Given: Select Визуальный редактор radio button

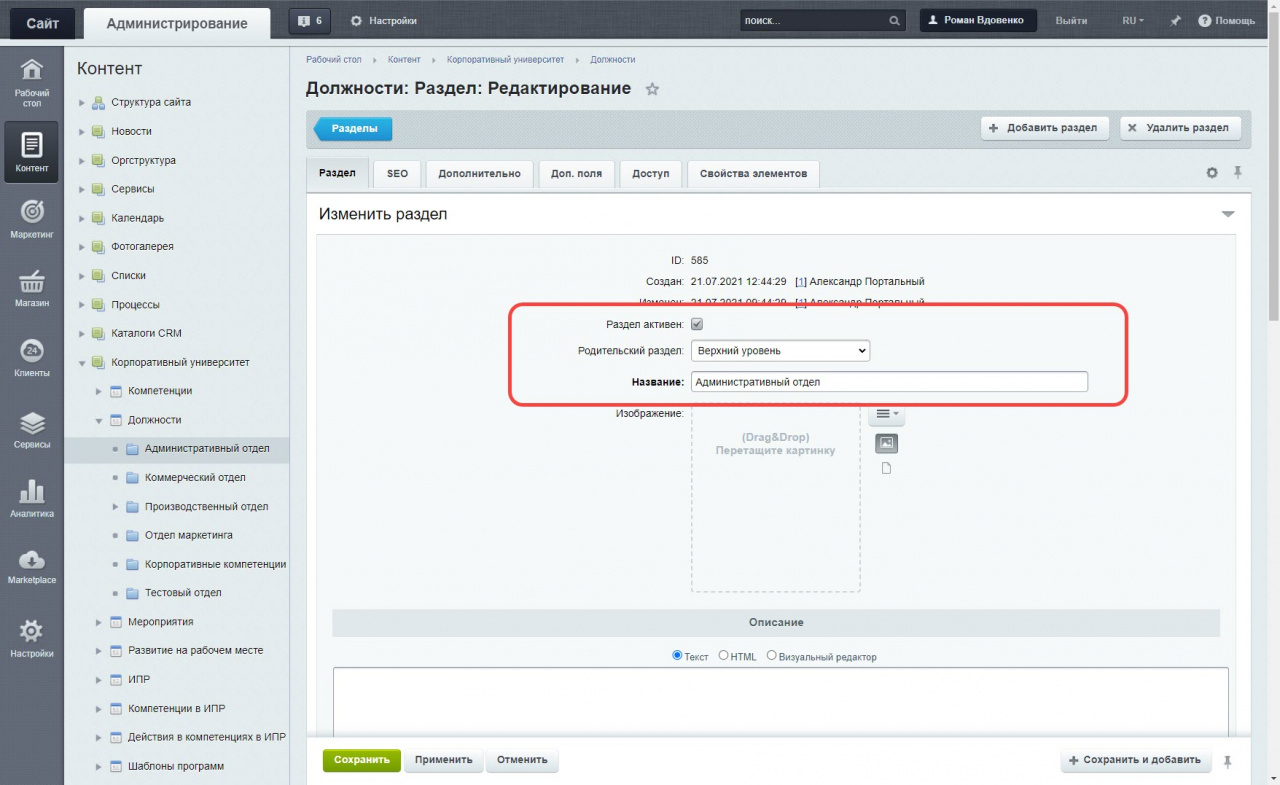Looking at the screenshot, I should [771, 656].
